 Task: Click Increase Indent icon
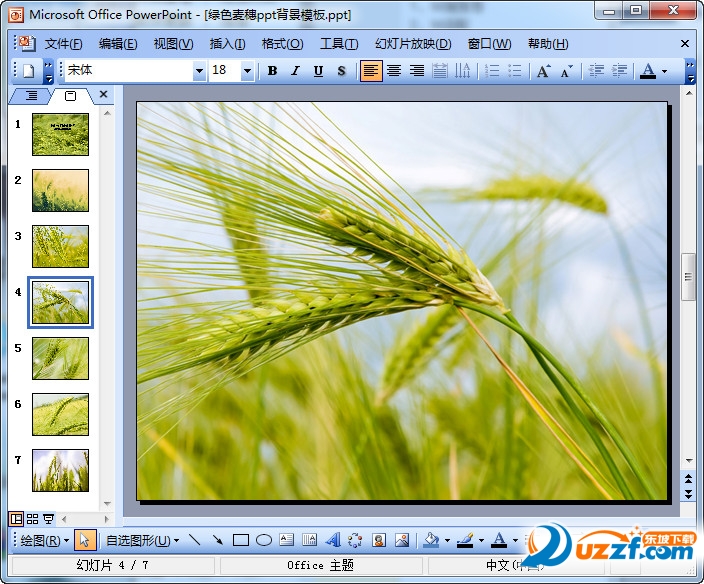pyautogui.click(x=619, y=71)
